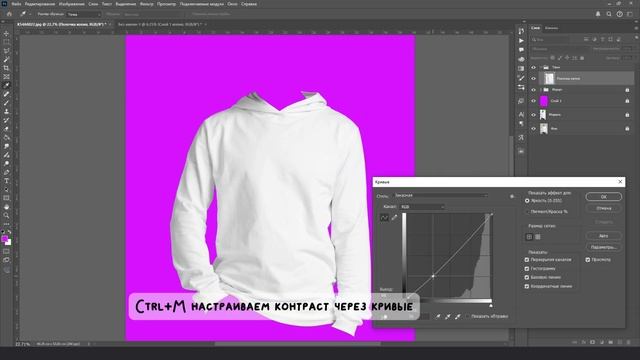The width and height of the screenshot is (640, 360).
Task: Hide the Слой 1 layer via eye icon
Action: 533,101
